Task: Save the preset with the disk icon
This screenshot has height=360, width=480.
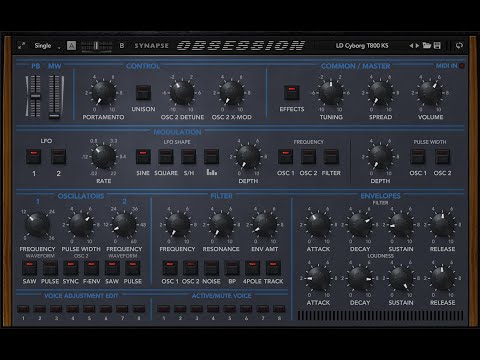Action: coord(437,45)
